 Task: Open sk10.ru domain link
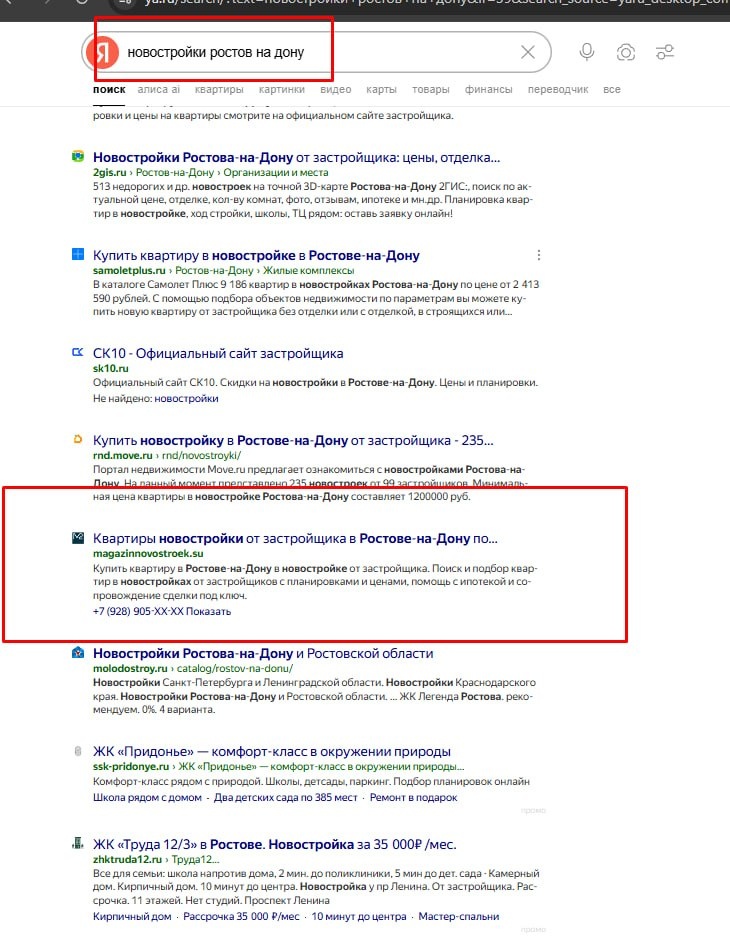click(111, 368)
